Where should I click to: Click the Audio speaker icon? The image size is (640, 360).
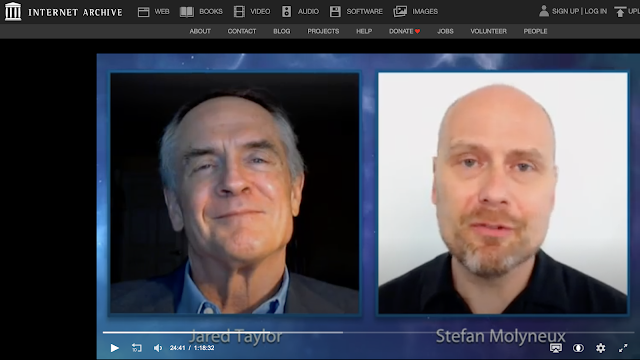[x=287, y=11]
